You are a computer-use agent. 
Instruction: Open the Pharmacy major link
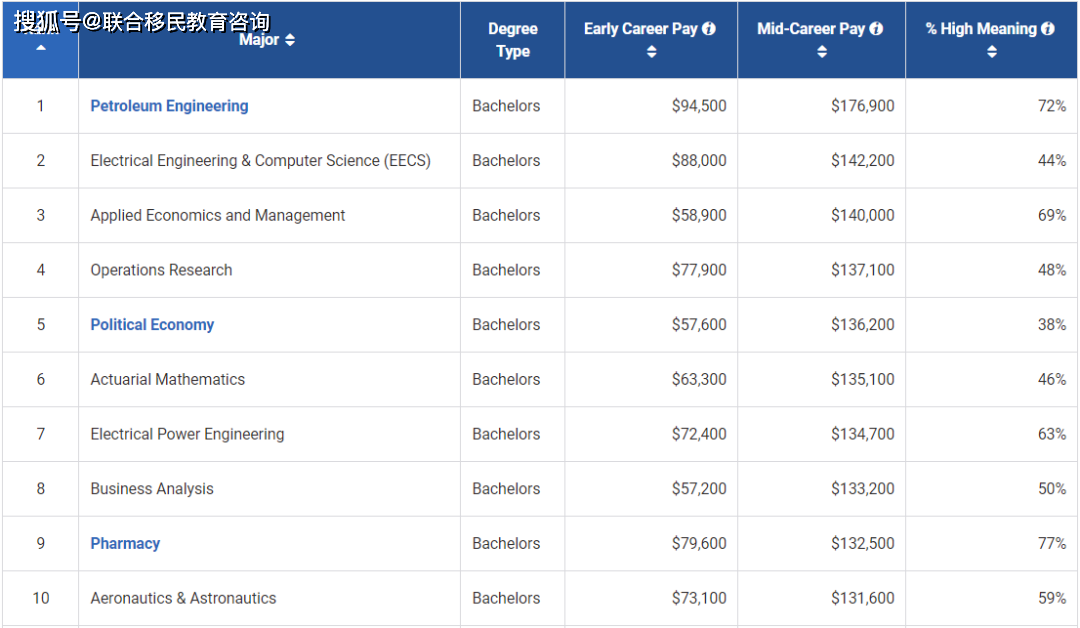[125, 543]
